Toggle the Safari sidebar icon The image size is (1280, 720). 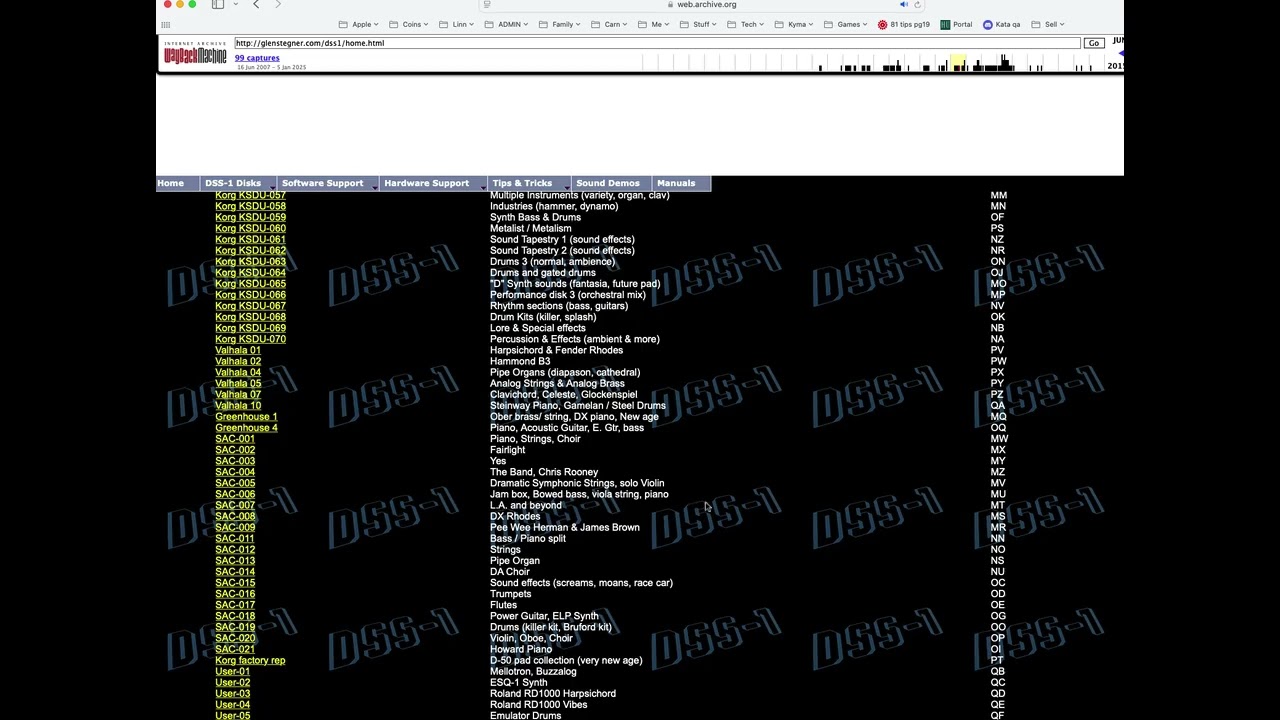click(218, 4)
